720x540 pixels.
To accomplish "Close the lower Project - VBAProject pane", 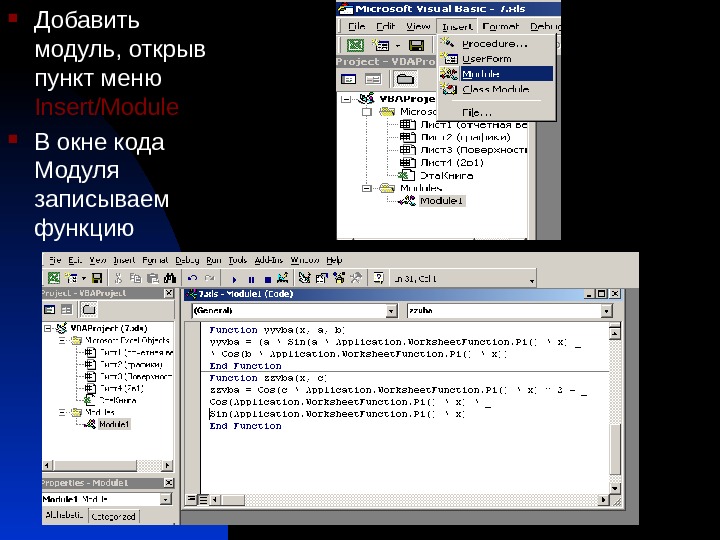I will click(169, 293).
